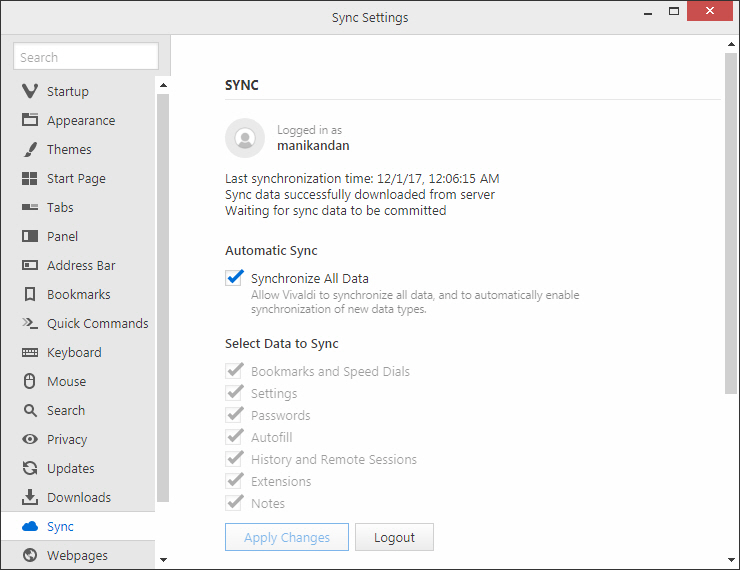Toggle the Settings sync checkbox
The image size is (740, 570).
[x=235, y=393]
